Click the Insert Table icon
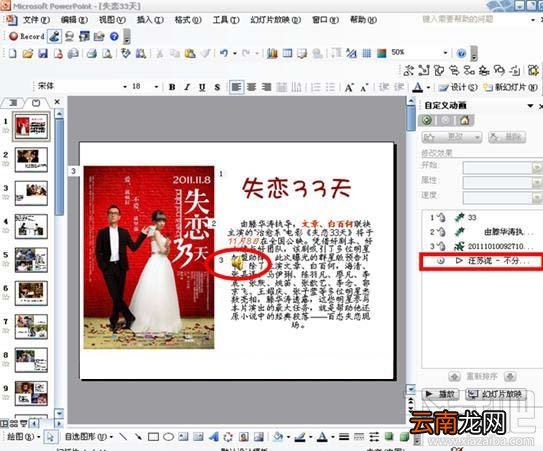The width and height of the screenshot is (543, 451). pyautogui.click(x=287, y=53)
